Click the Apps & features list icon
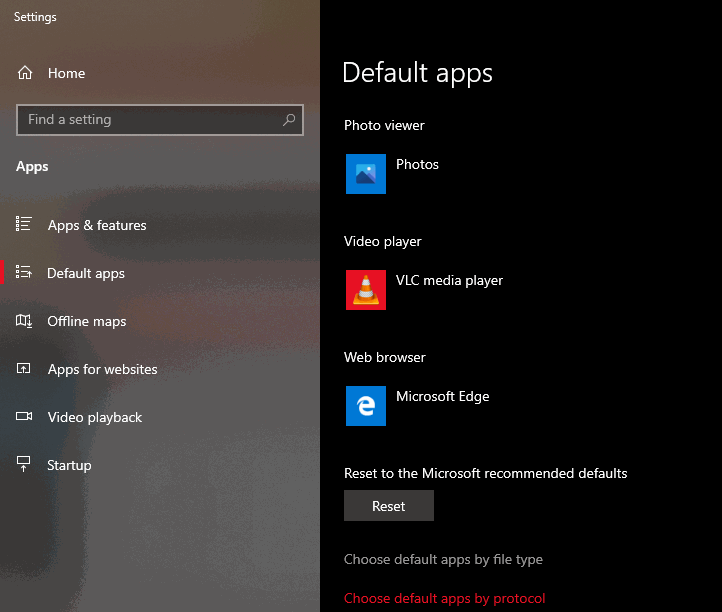The image size is (722, 612). 23,224
